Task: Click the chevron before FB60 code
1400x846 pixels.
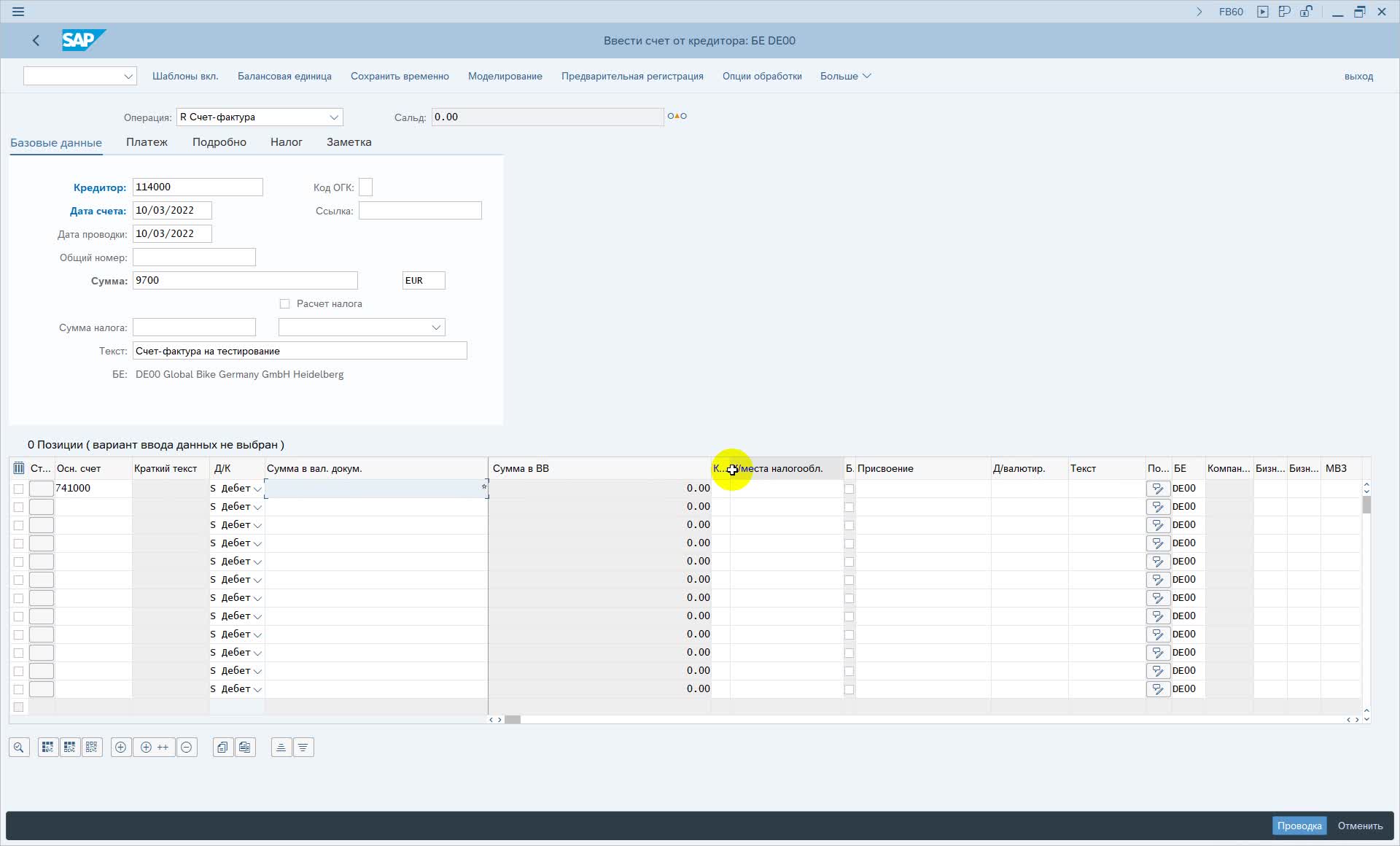Action: pos(1199,12)
